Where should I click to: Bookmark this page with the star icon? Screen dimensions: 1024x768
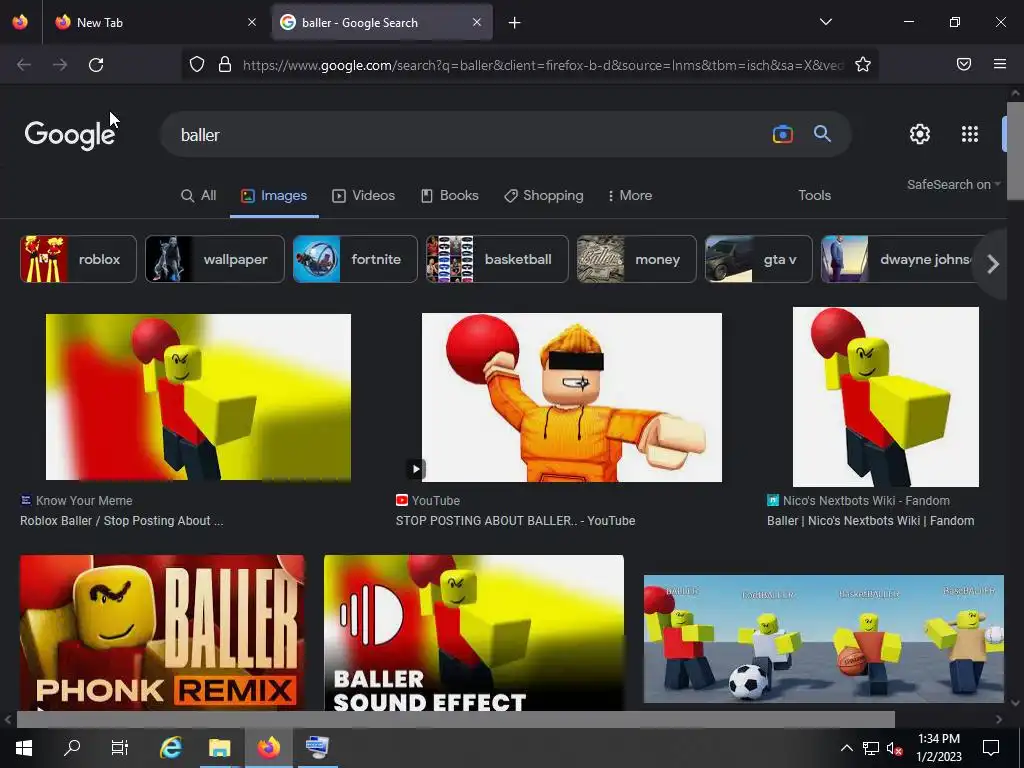[863, 64]
